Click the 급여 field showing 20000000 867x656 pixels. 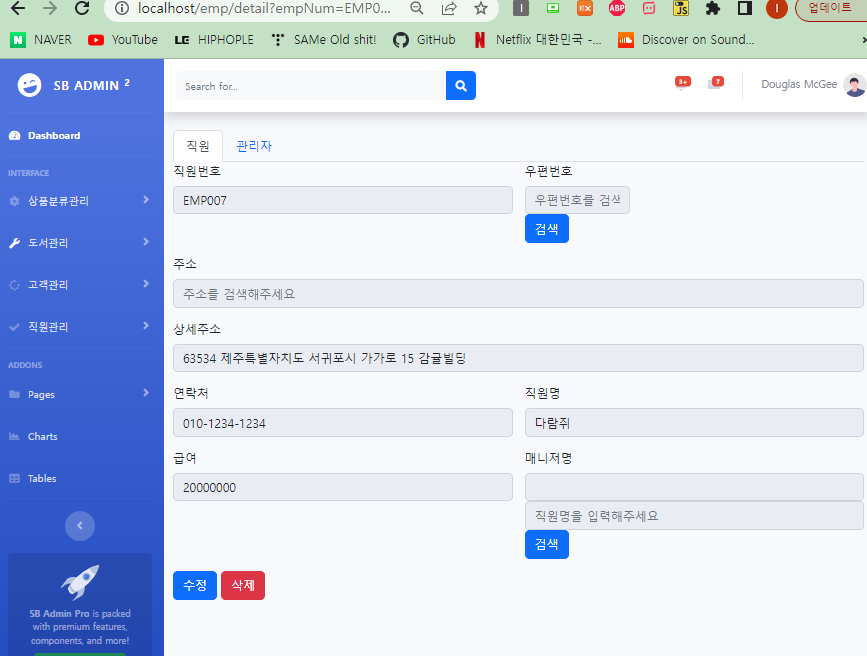coord(343,487)
